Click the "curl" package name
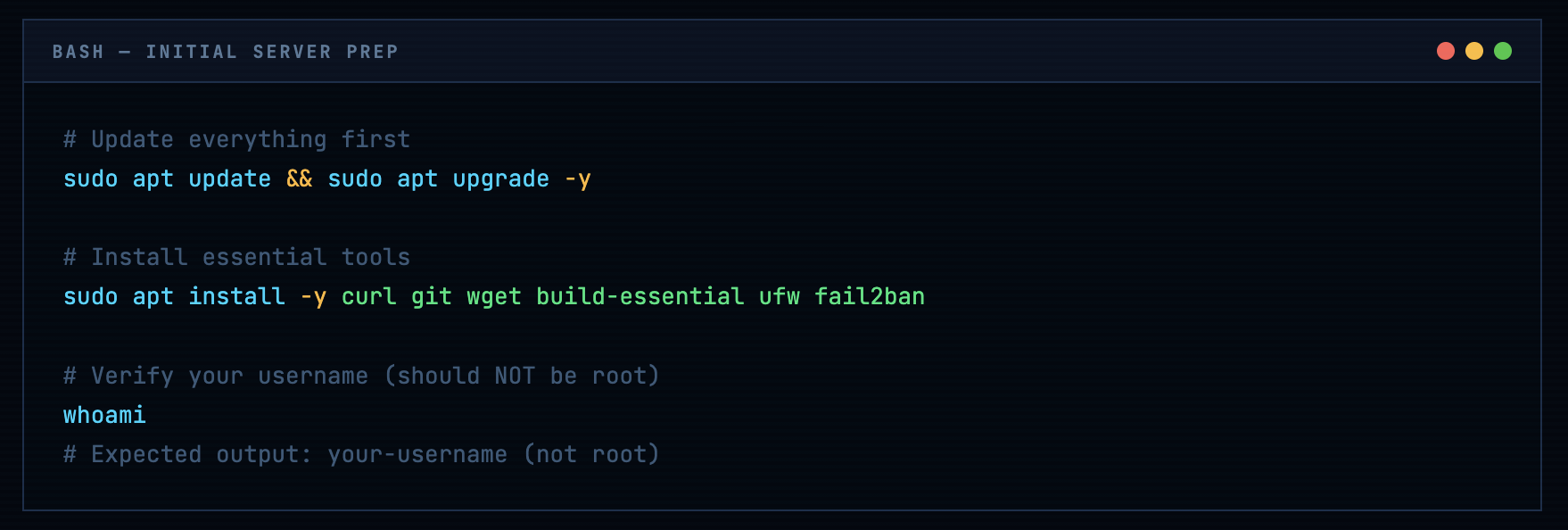The height and width of the screenshot is (530, 1568). 368,296
